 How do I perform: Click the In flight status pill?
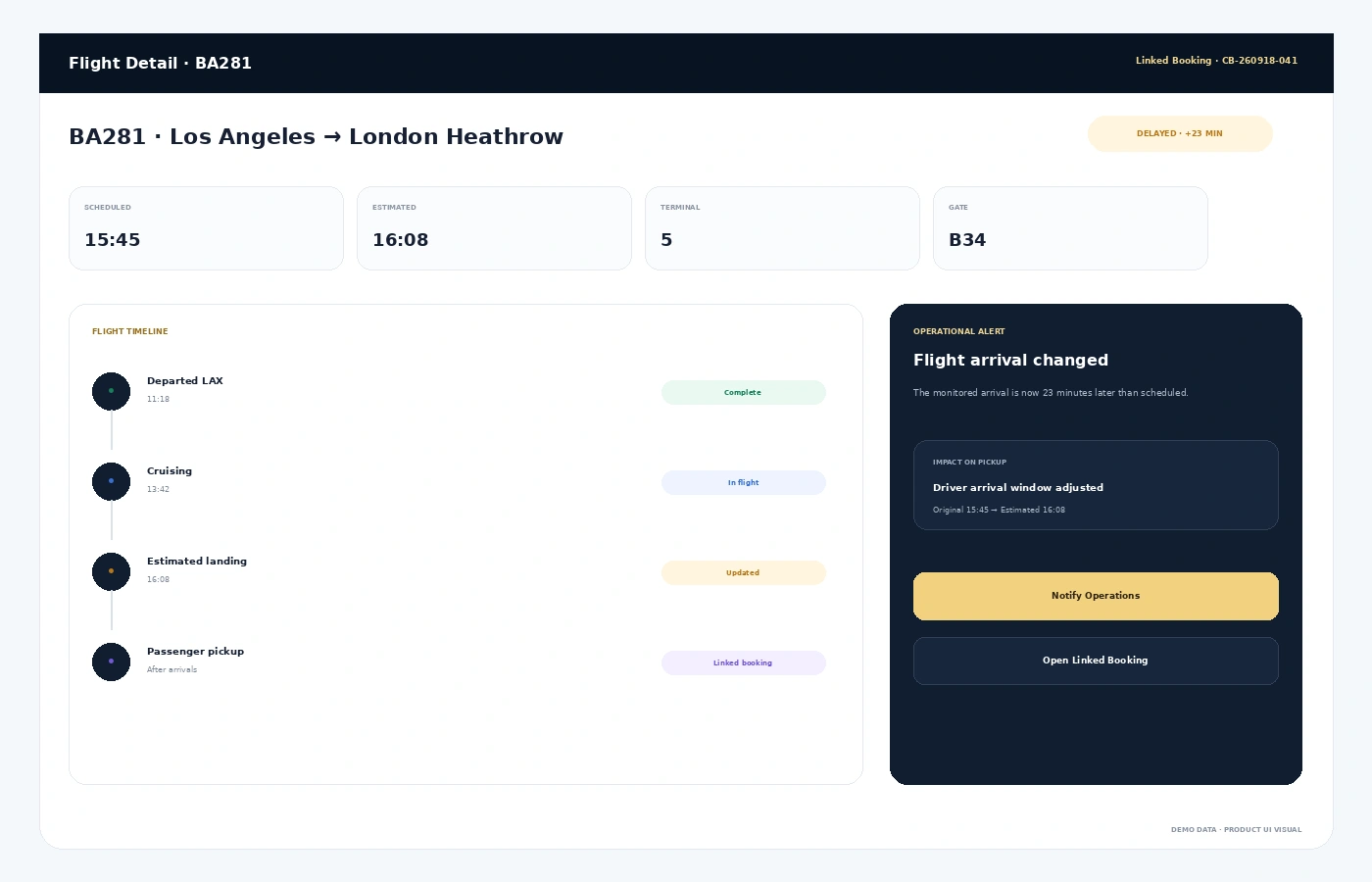pyautogui.click(x=744, y=482)
